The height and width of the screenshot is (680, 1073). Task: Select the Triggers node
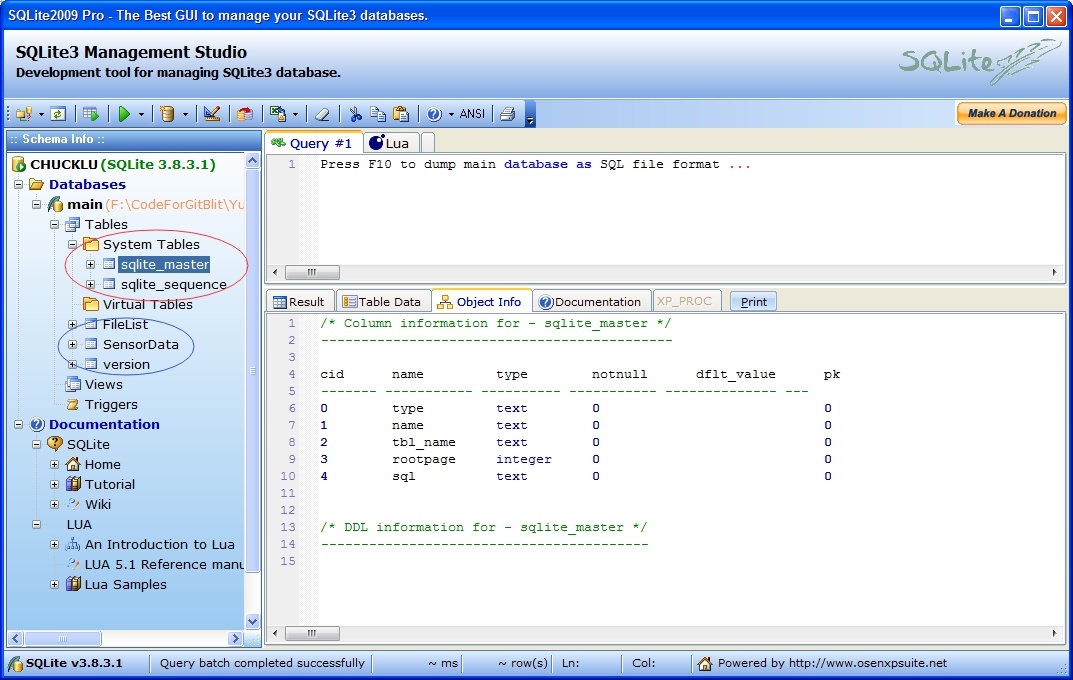(111, 404)
